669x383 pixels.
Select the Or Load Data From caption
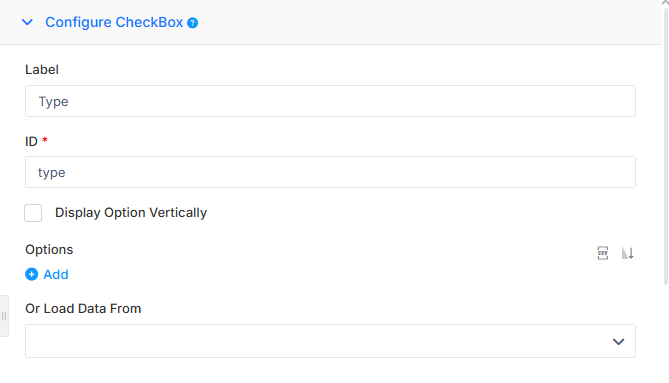click(x=83, y=308)
